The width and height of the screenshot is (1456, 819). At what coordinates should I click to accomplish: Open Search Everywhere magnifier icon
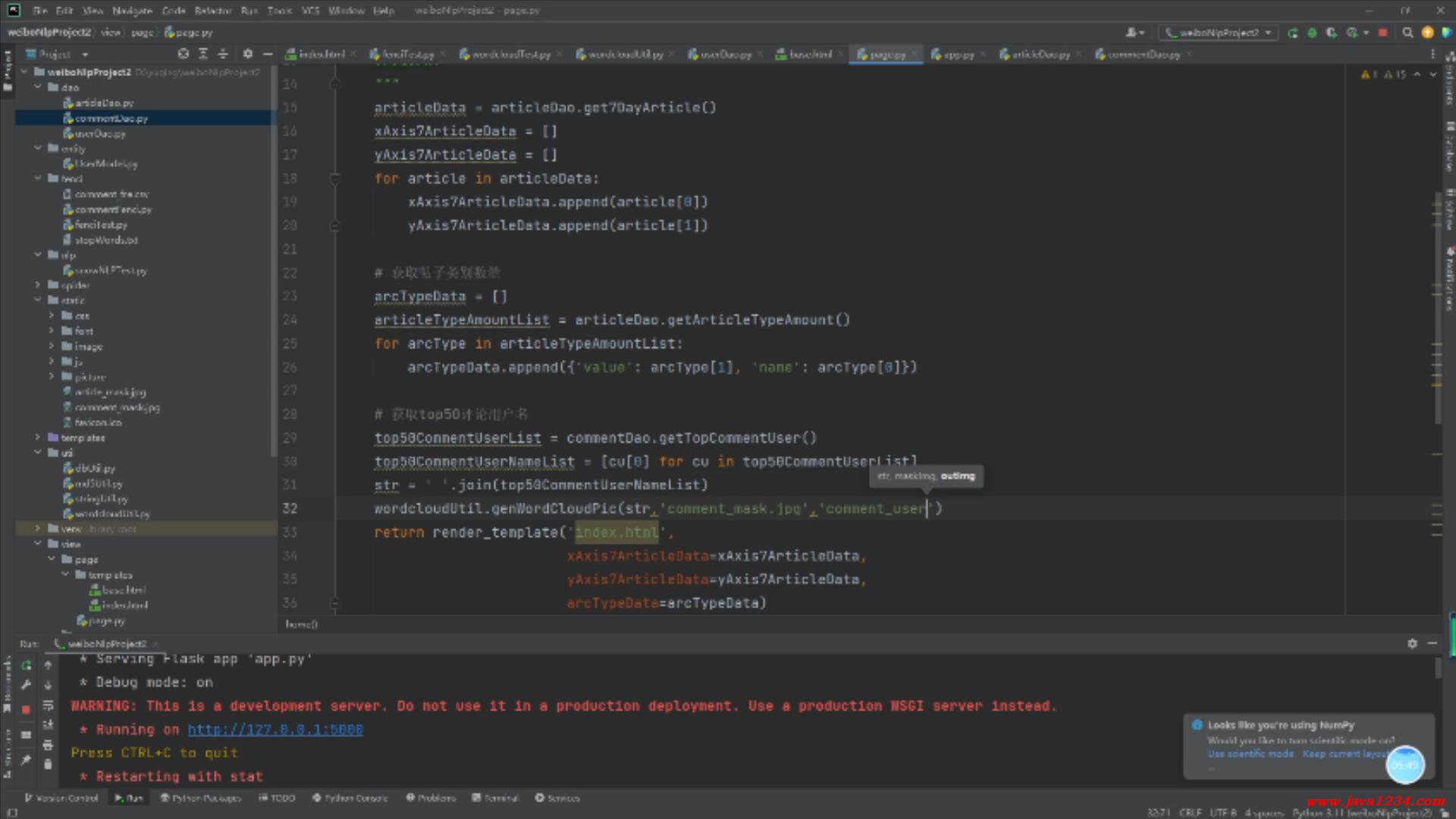[1407, 33]
